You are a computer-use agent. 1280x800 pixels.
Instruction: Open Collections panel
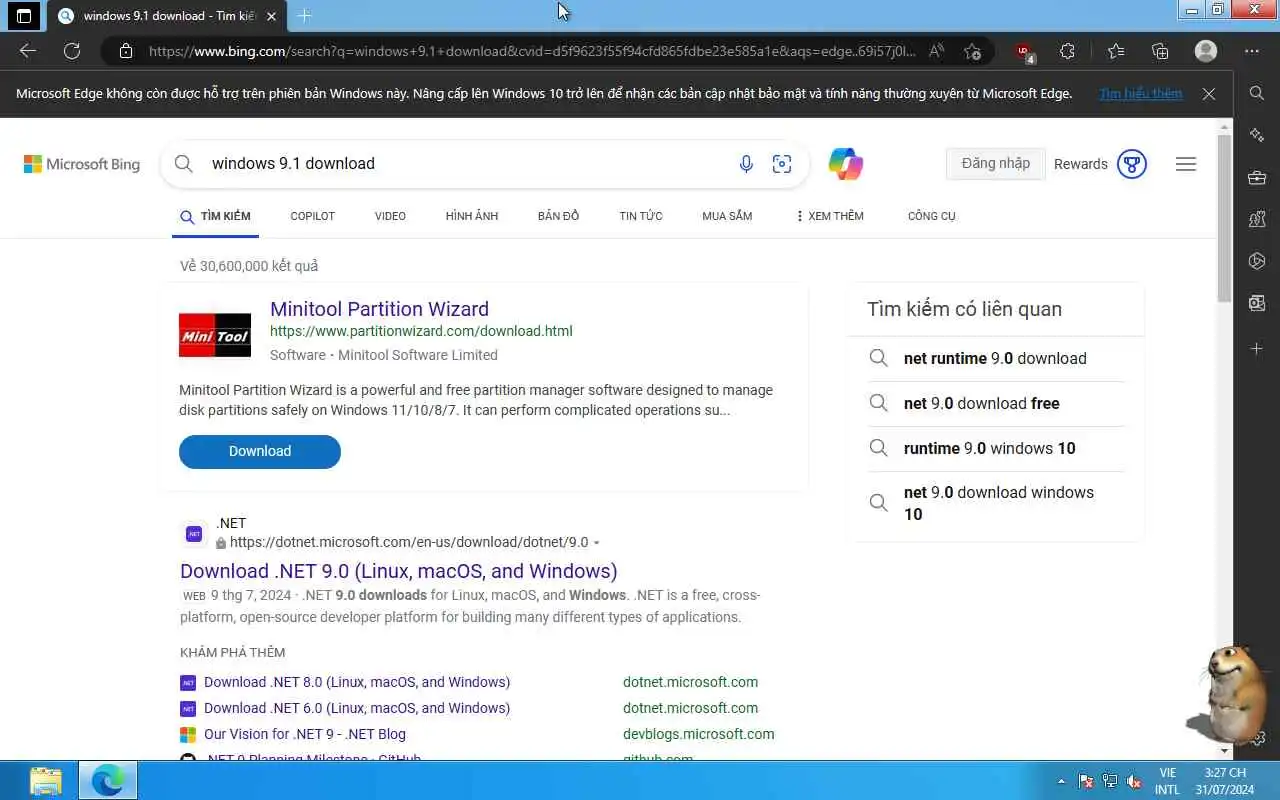1160,51
